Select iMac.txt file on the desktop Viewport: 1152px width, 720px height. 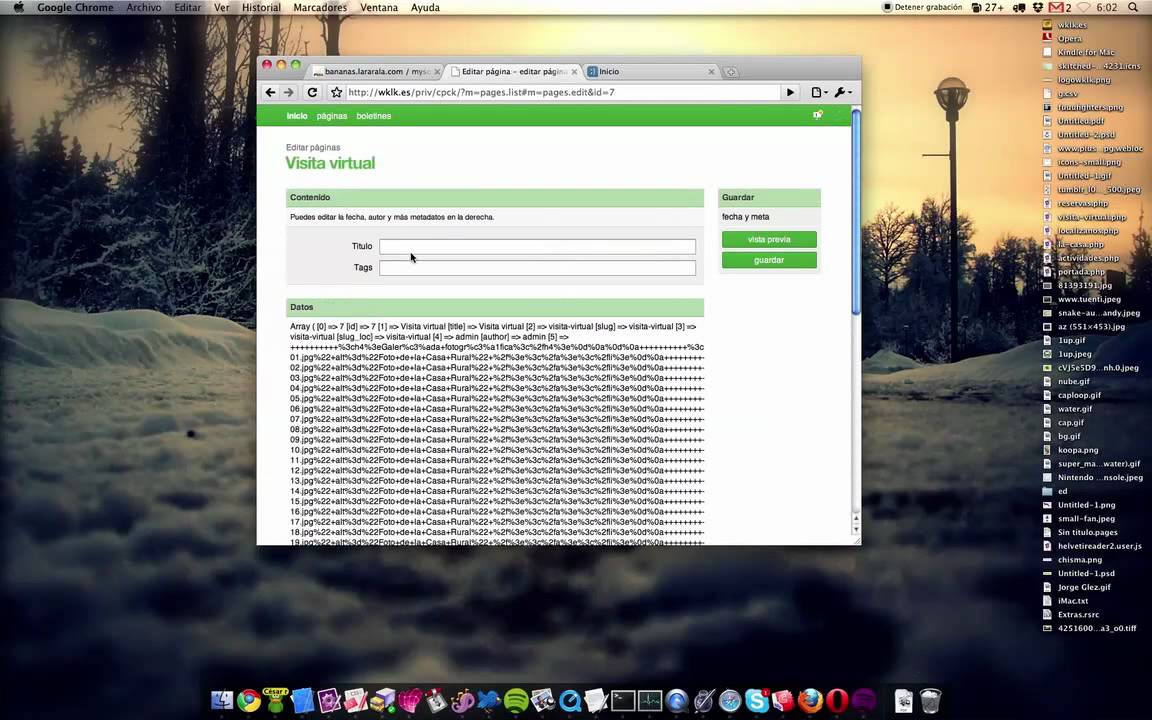(1066, 601)
